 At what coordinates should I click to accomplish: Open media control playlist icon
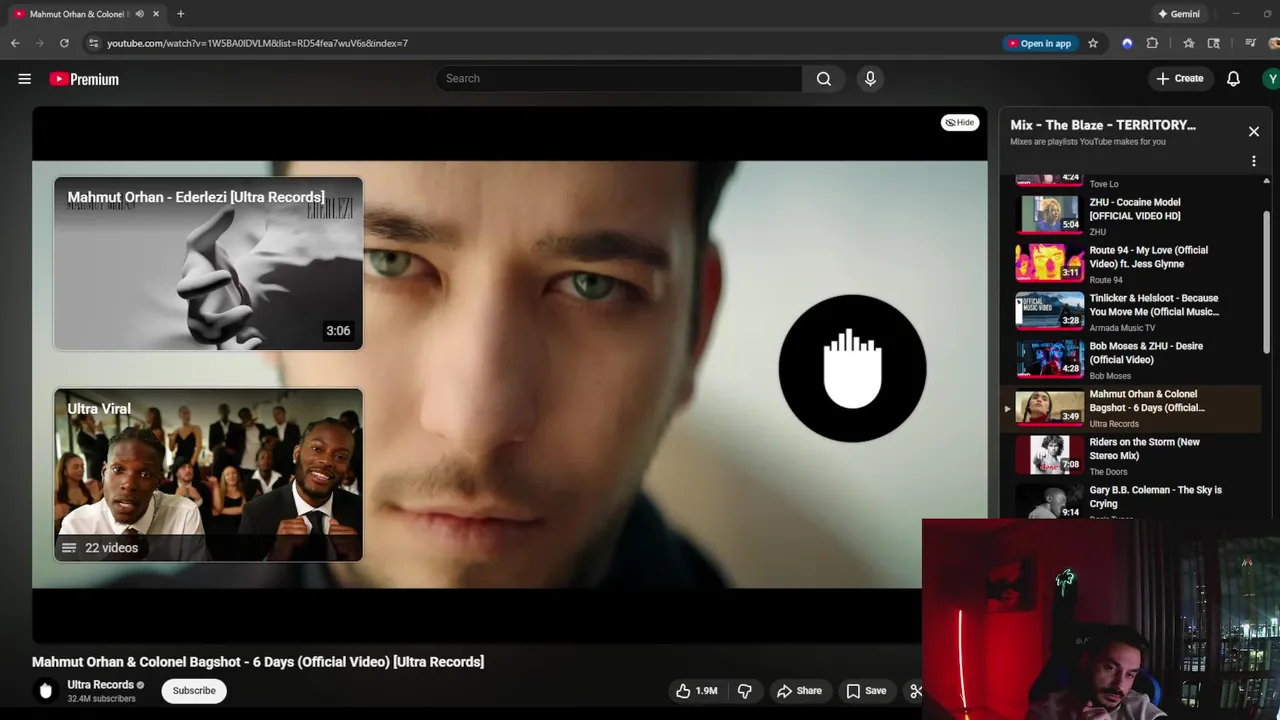coord(1250,43)
